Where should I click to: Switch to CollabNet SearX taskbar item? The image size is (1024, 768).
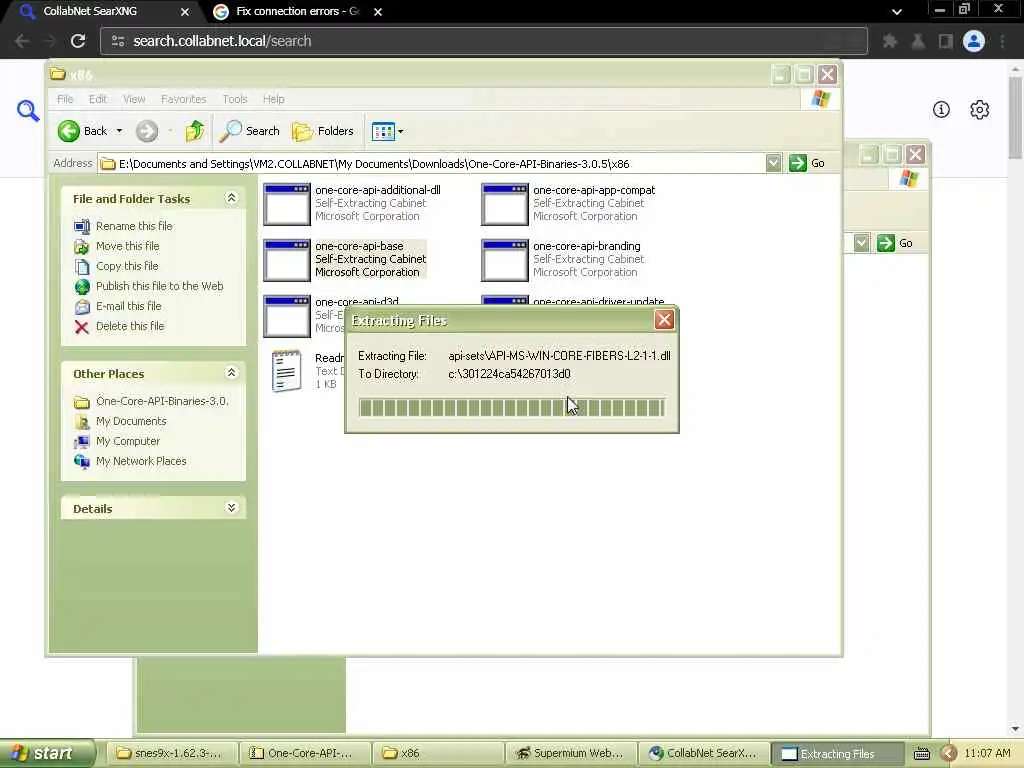[703, 753]
